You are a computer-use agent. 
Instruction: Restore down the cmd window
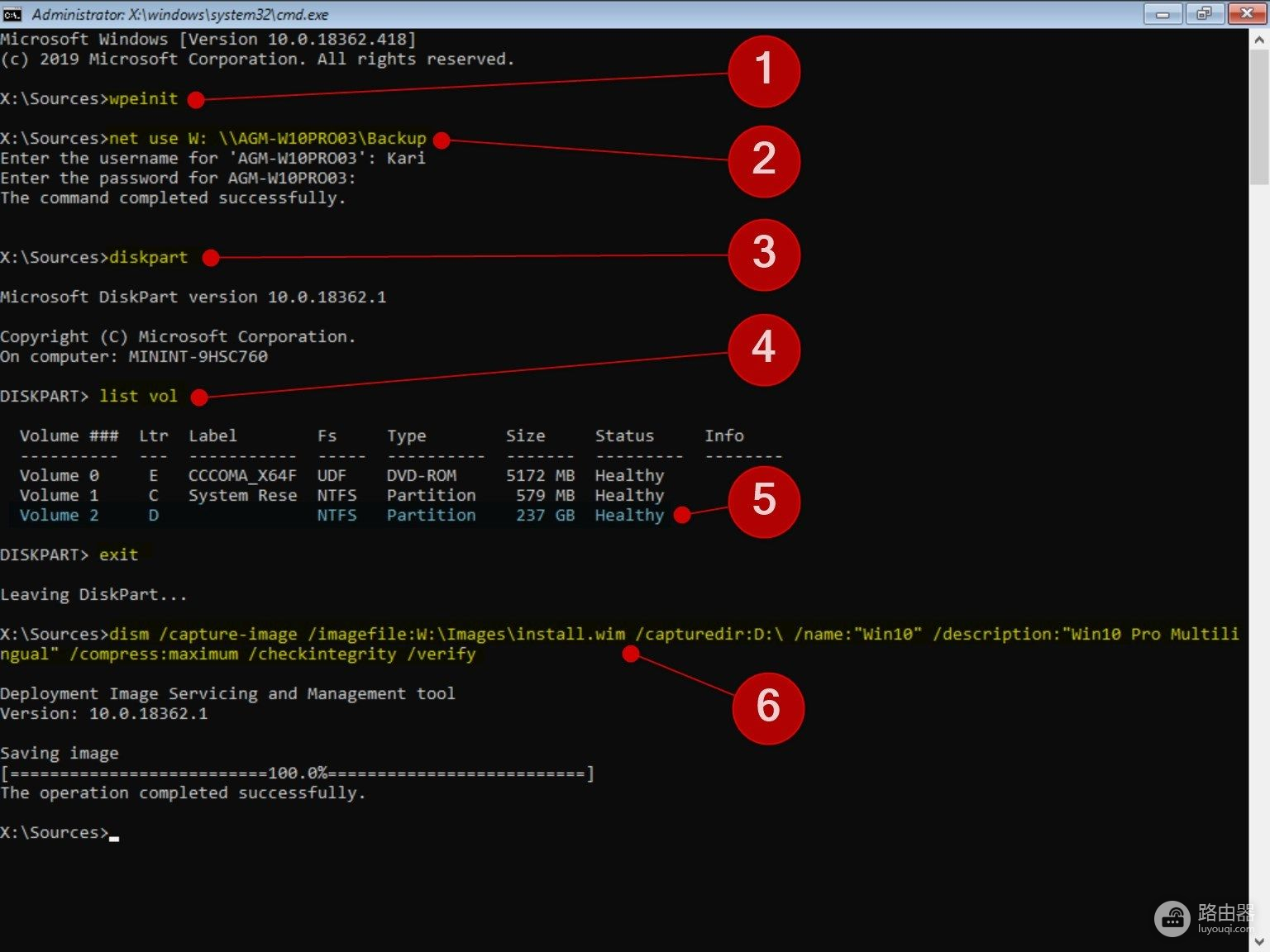click(x=1204, y=14)
